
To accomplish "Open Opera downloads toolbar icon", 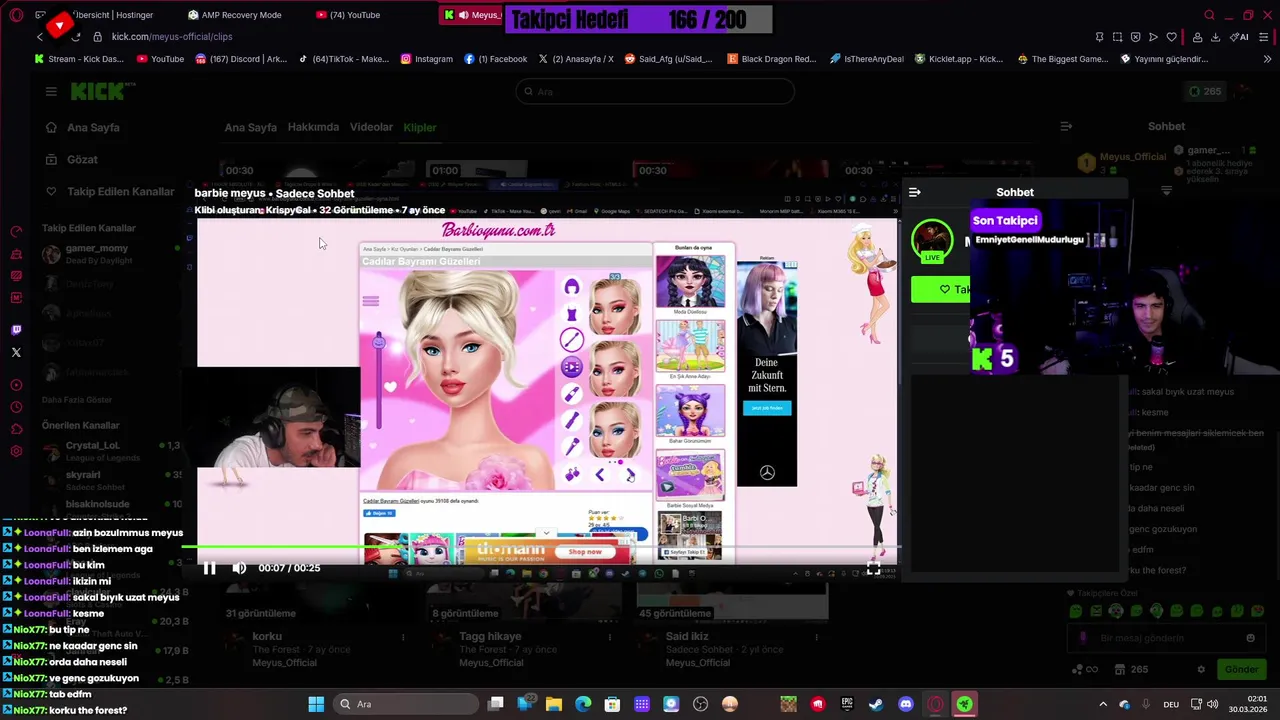I will (x=1215, y=37).
